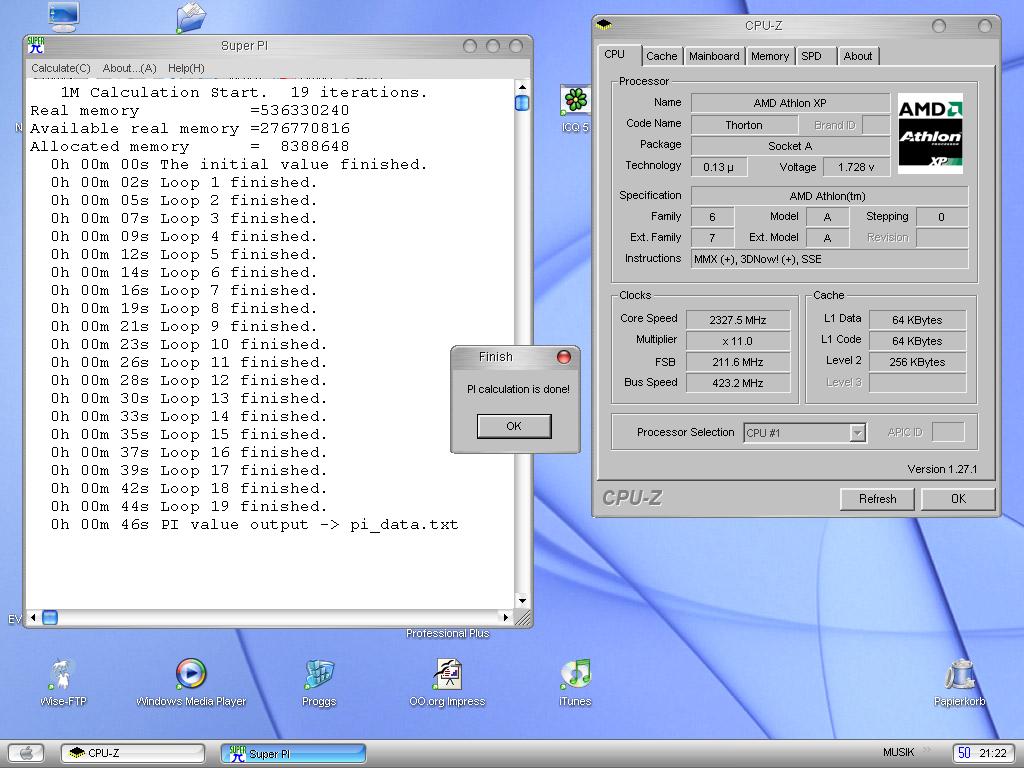Click the 'Allocated memory = 8388648' line

[189, 146]
